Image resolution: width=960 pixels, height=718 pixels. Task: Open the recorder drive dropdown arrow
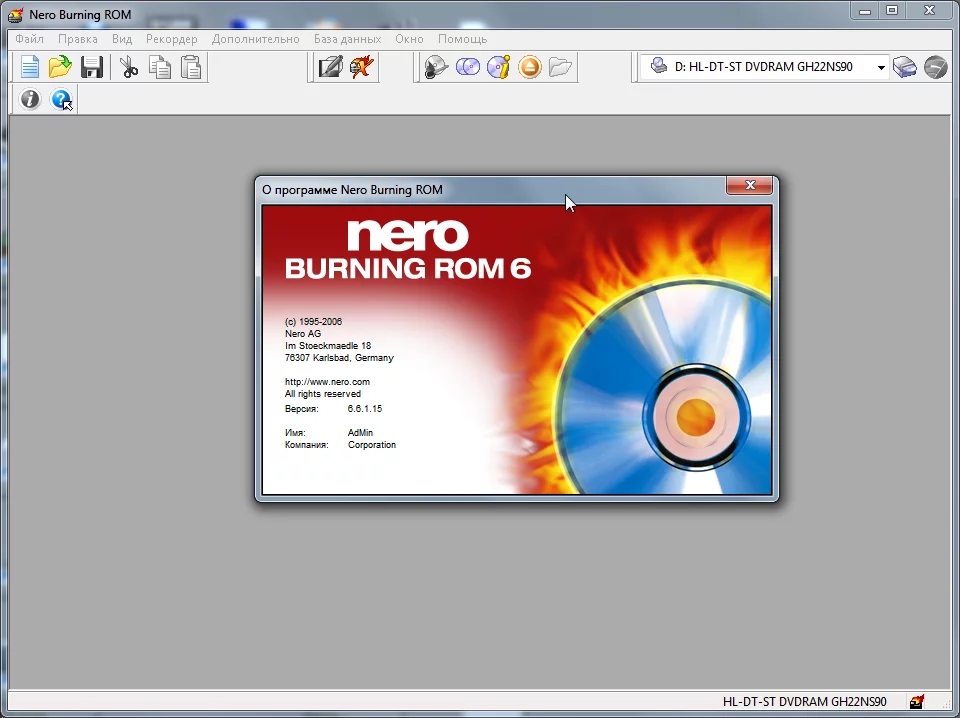[881, 67]
